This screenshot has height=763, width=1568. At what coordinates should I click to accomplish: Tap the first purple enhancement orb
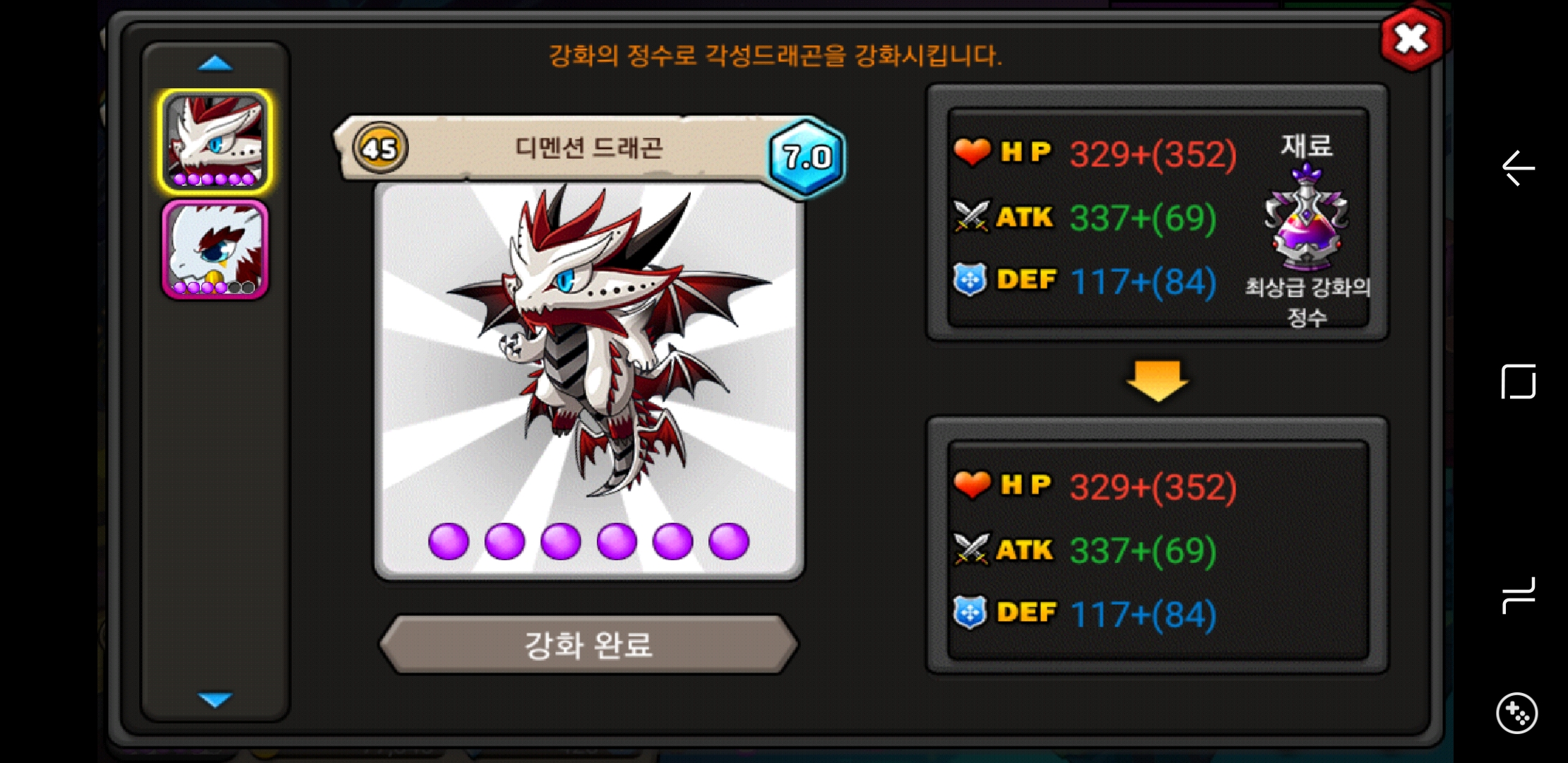point(449,542)
